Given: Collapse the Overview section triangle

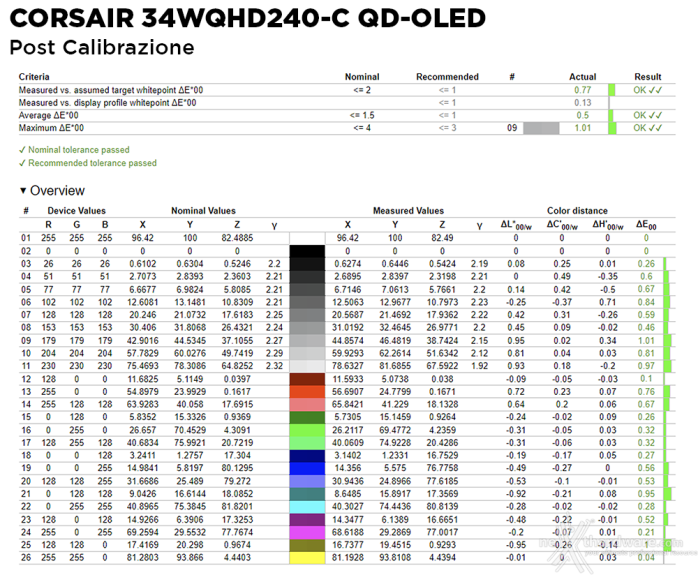Looking at the screenshot, I should click(x=23, y=190).
